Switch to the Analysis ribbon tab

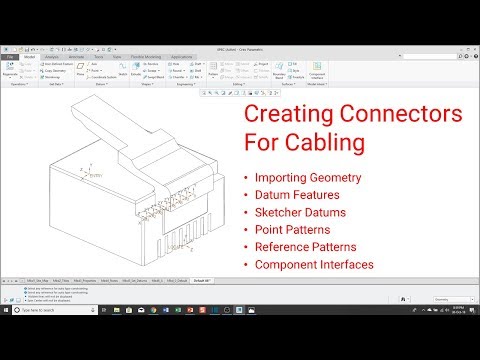tap(52, 57)
